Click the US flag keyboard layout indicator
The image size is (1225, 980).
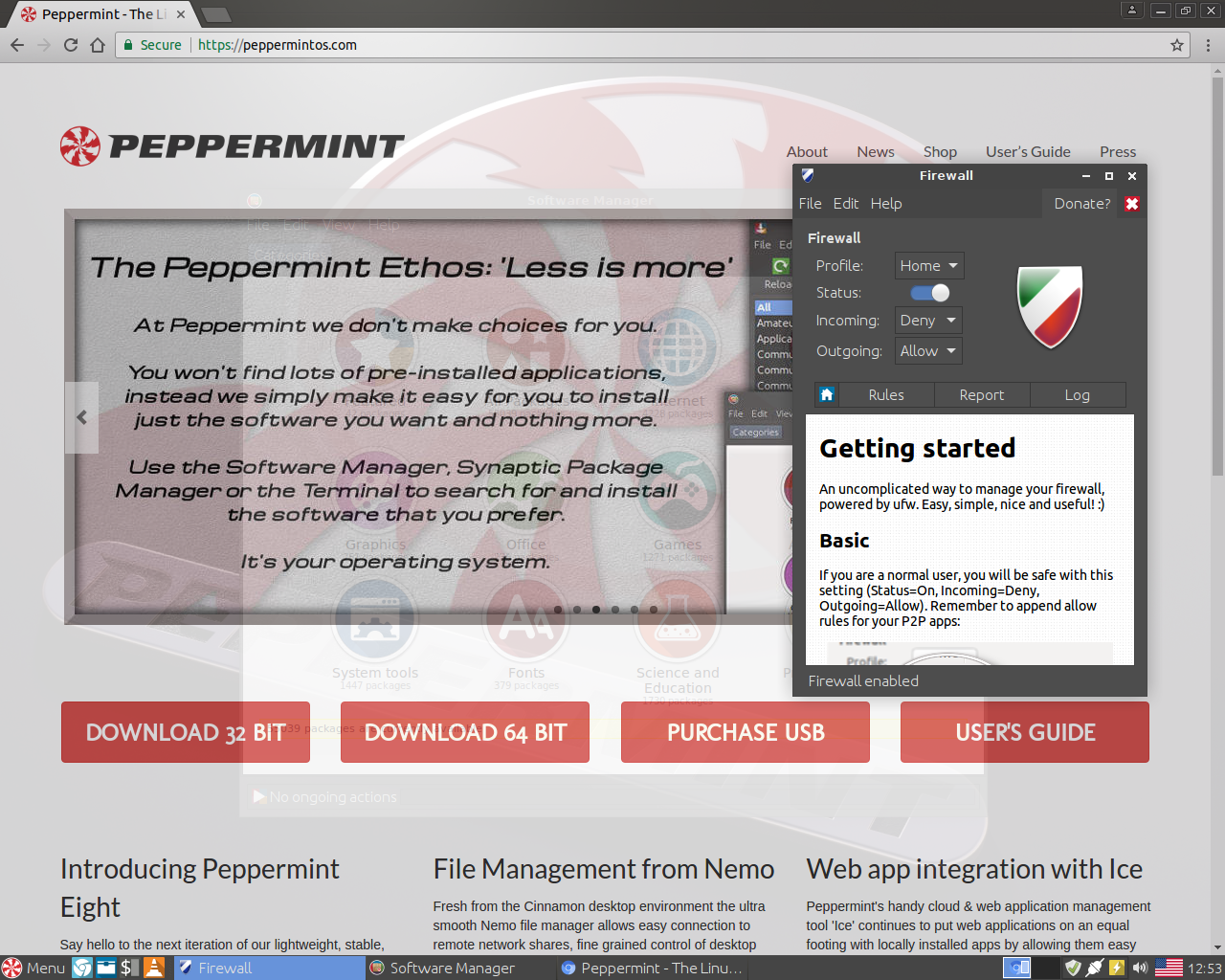click(x=1169, y=968)
